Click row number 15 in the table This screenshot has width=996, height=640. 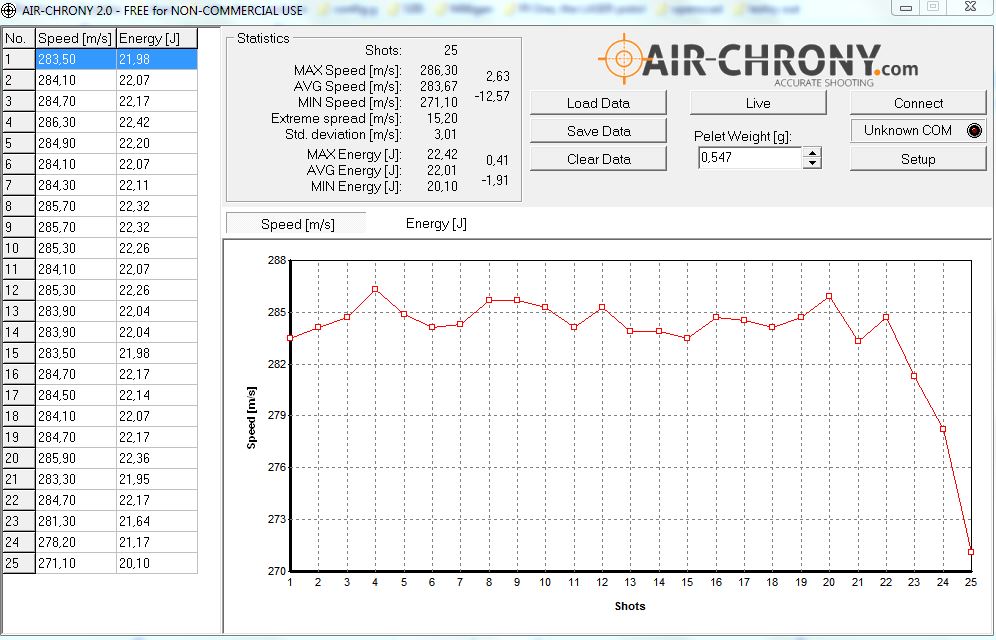[x=19, y=352]
